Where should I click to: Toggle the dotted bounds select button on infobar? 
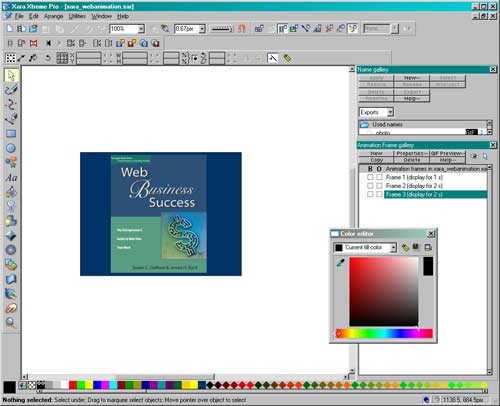[10, 58]
